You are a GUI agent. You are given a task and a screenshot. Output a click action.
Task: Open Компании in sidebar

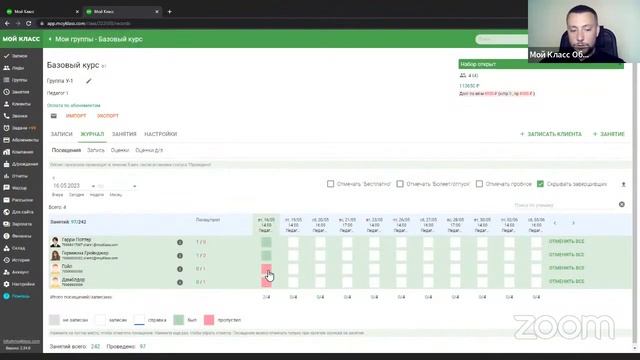click(x=18, y=152)
